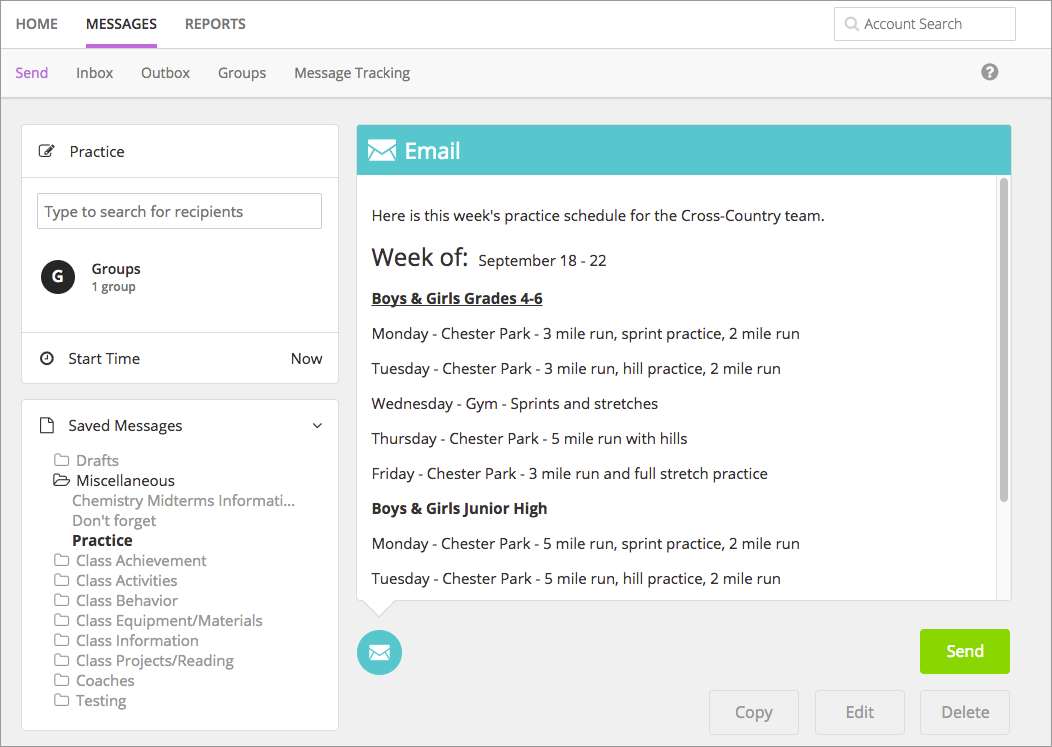
Task: Expand the Coaches folder
Action: 105,681
